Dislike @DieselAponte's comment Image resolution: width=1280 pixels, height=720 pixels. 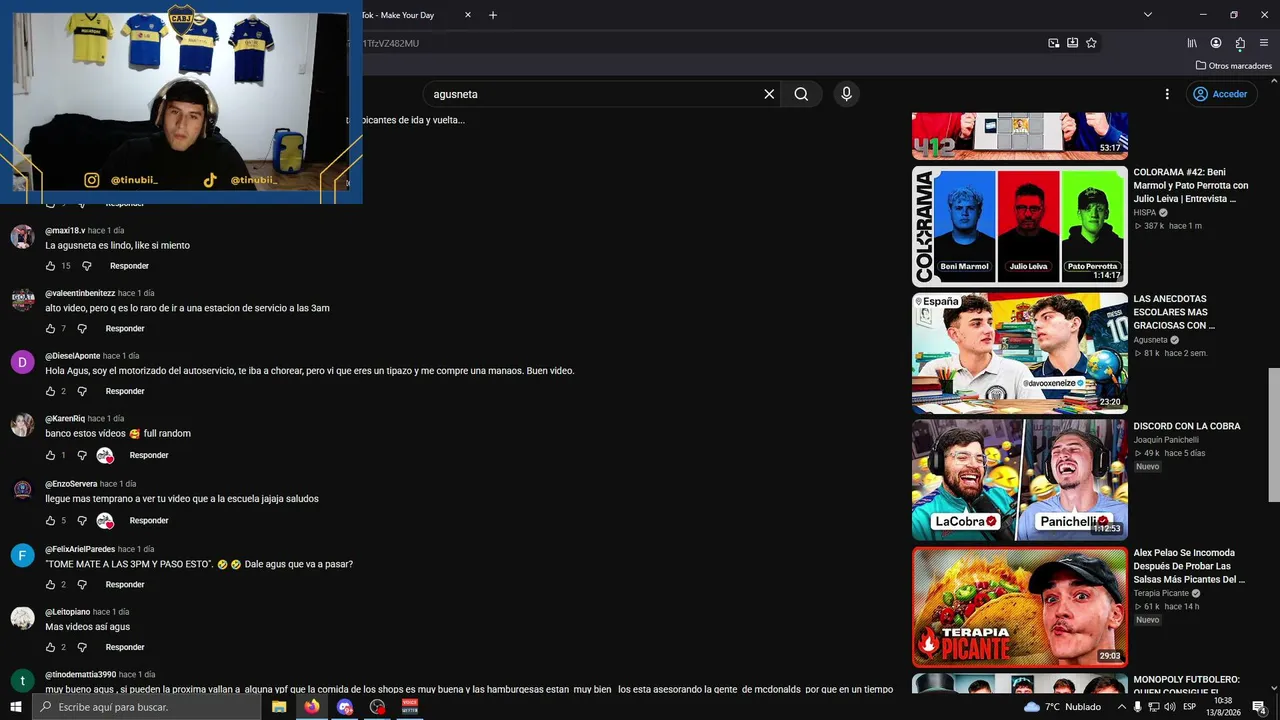pyautogui.click(x=82, y=392)
